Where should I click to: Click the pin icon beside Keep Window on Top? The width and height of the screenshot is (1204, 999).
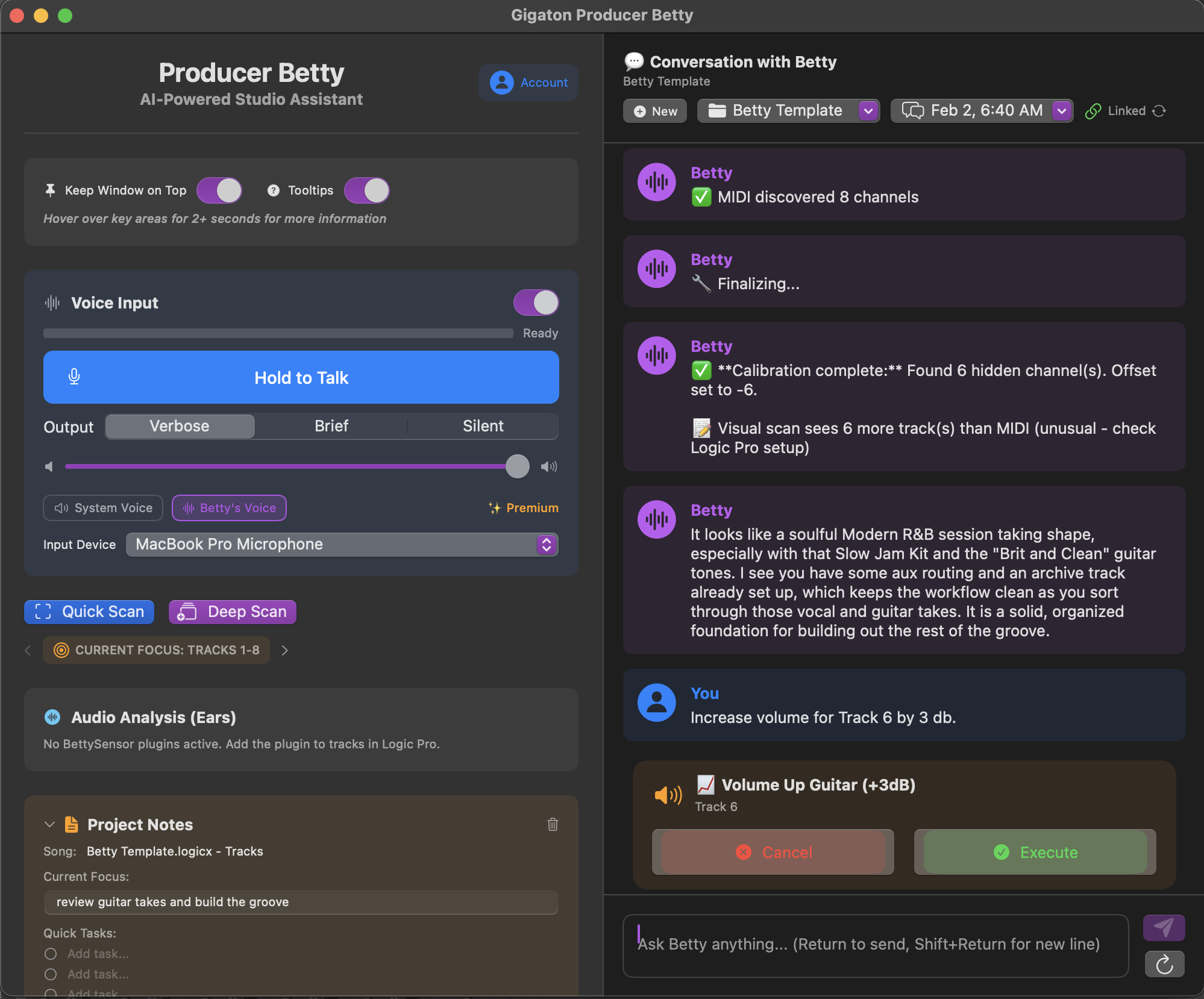pos(50,190)
